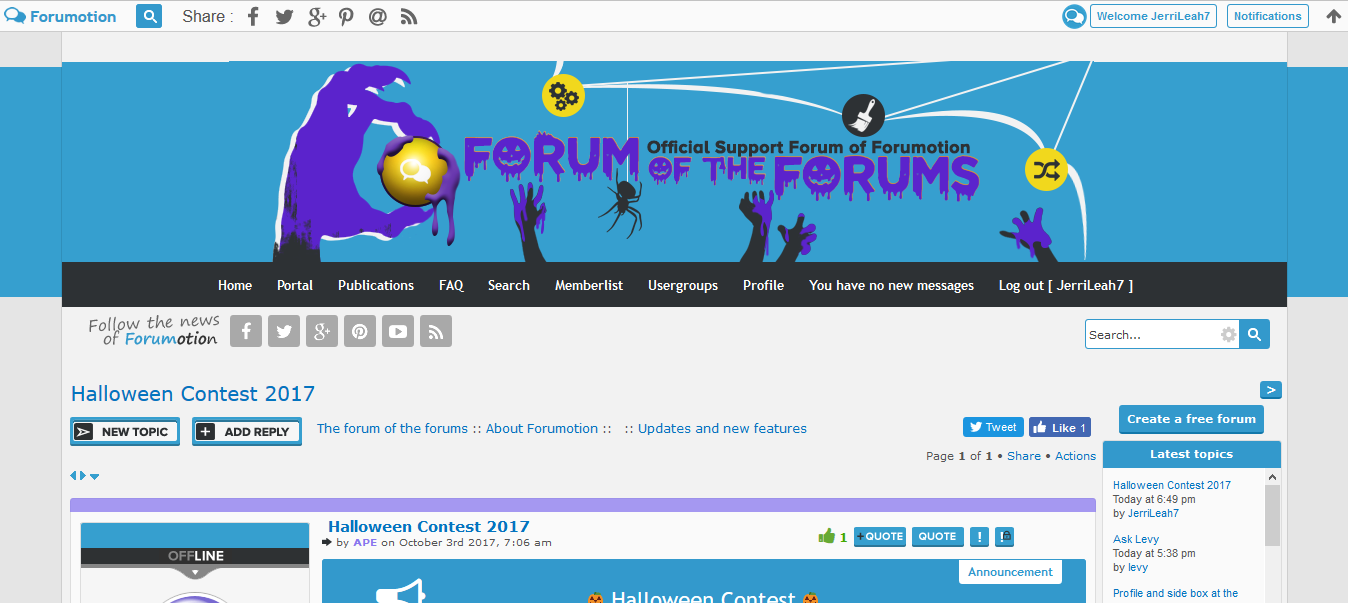
Task: Click the paintbrush icon in the banner
Action: 863,115
